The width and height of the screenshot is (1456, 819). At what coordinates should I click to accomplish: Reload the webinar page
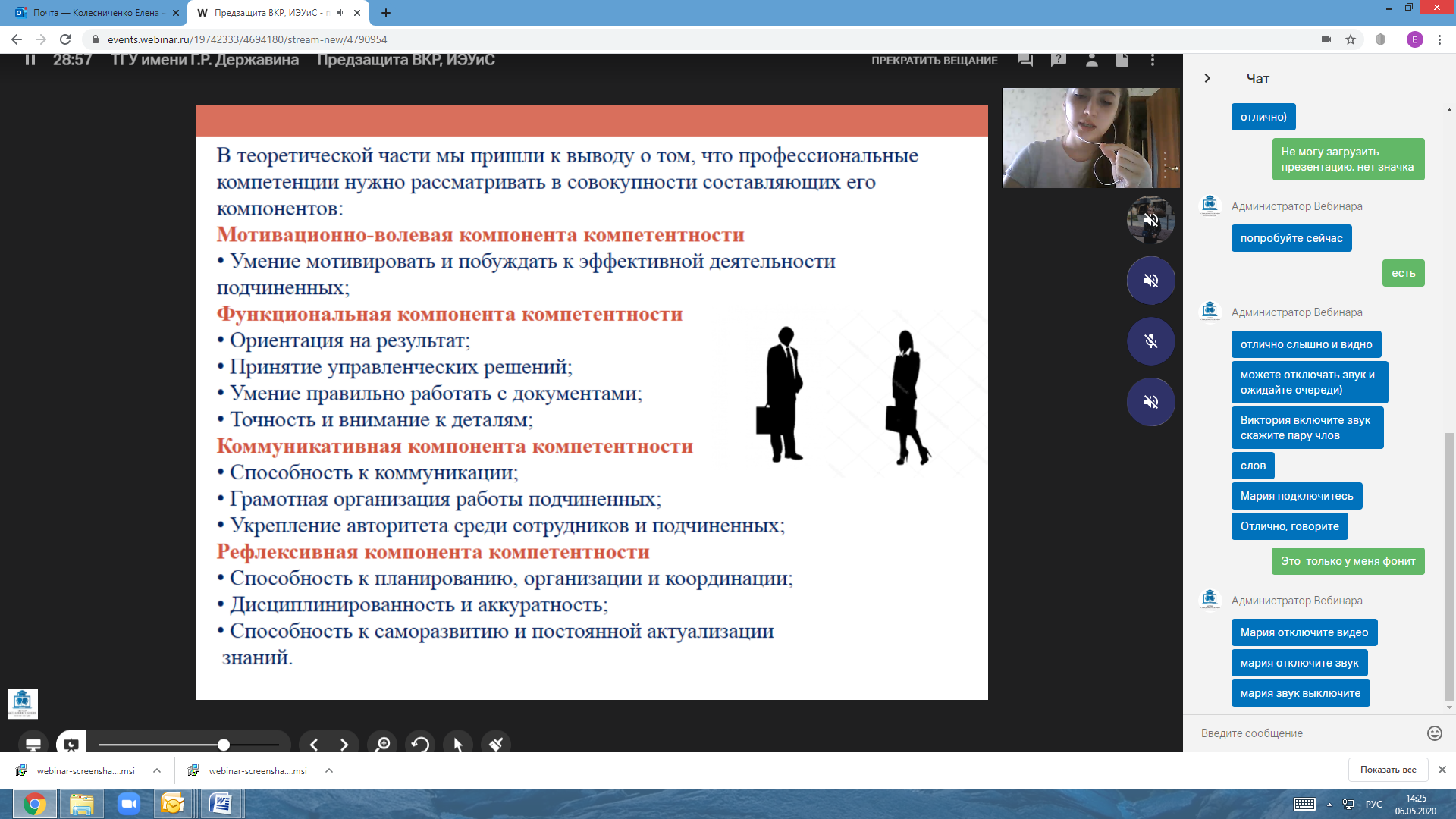point(65,39)
